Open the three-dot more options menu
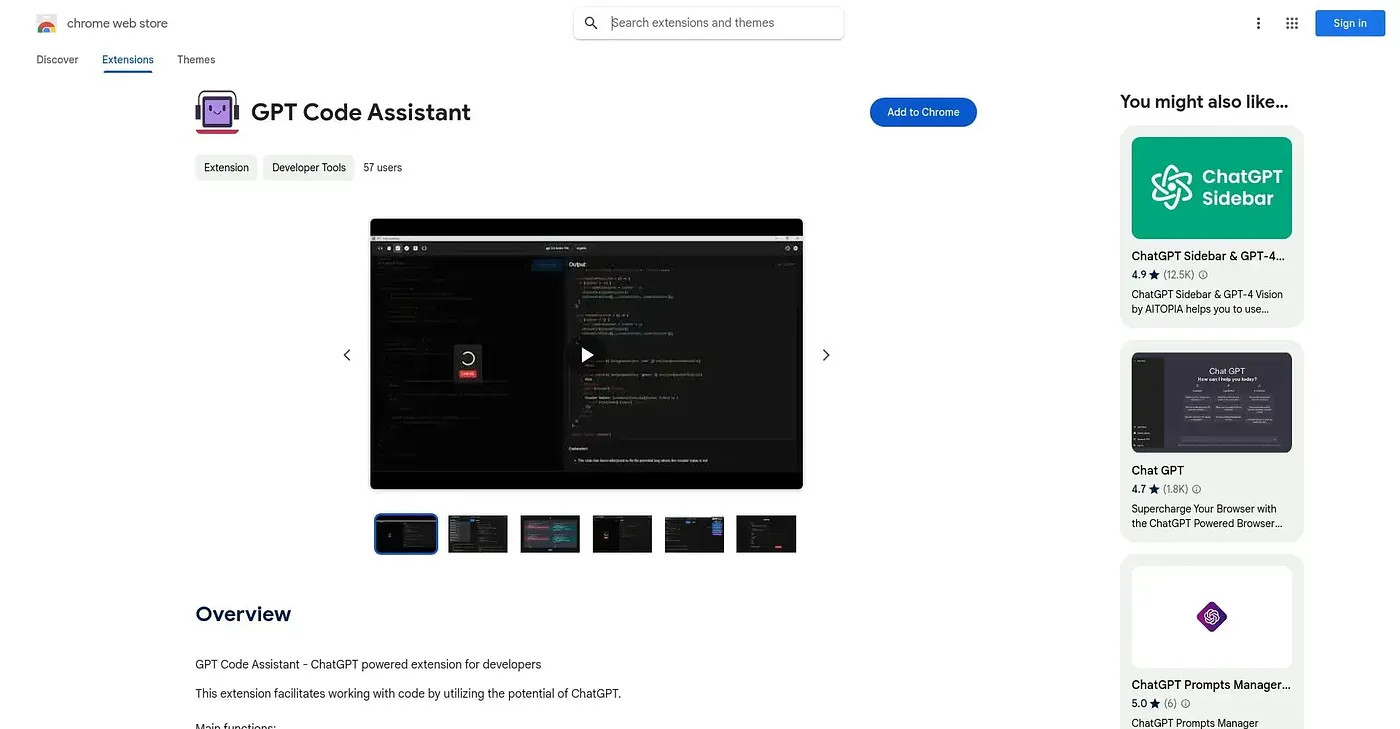Image resolution: width=1400 pixels, height=729 pixels. pos(1258,23)
